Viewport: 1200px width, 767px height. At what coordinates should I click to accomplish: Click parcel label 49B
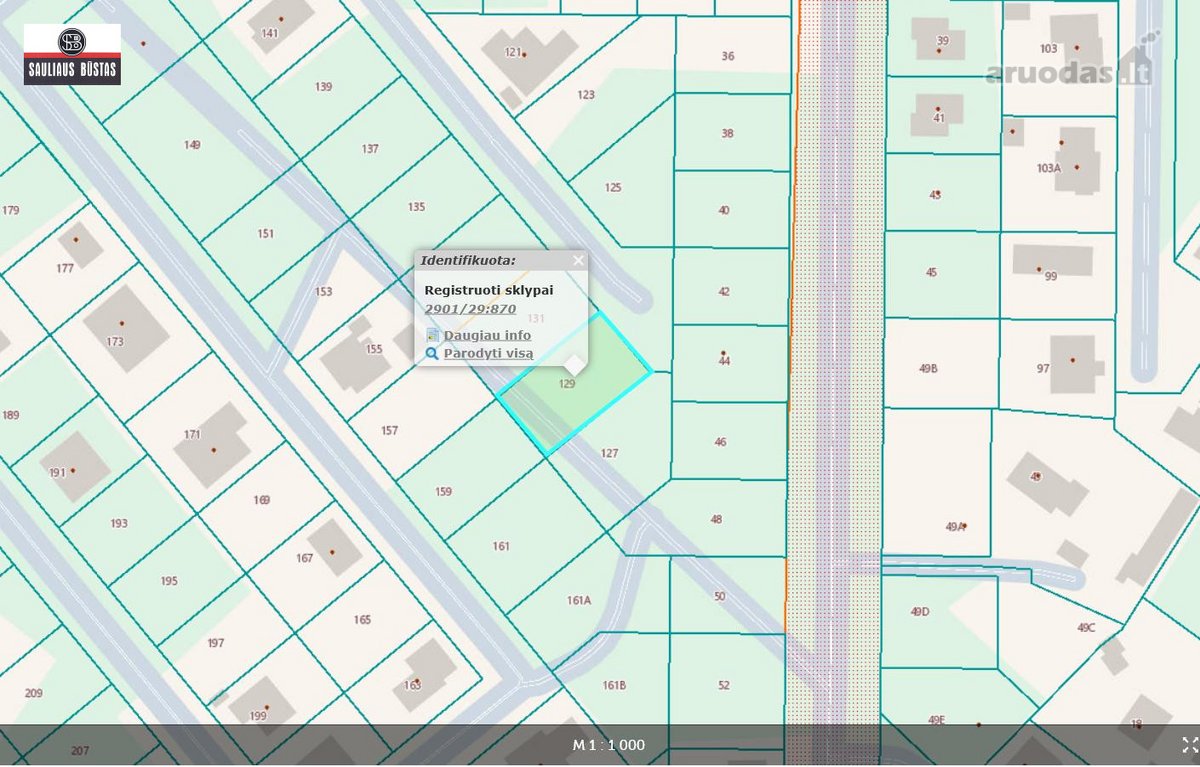(x=928, y=368)
